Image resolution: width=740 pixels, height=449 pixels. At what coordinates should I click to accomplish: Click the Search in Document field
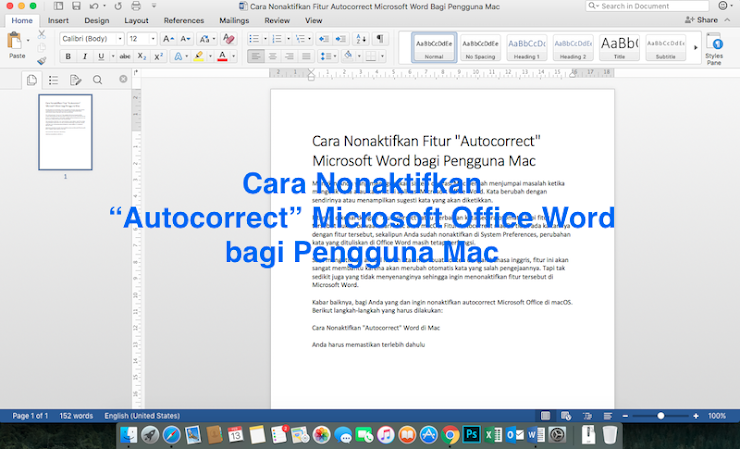[x=647, y=6]
